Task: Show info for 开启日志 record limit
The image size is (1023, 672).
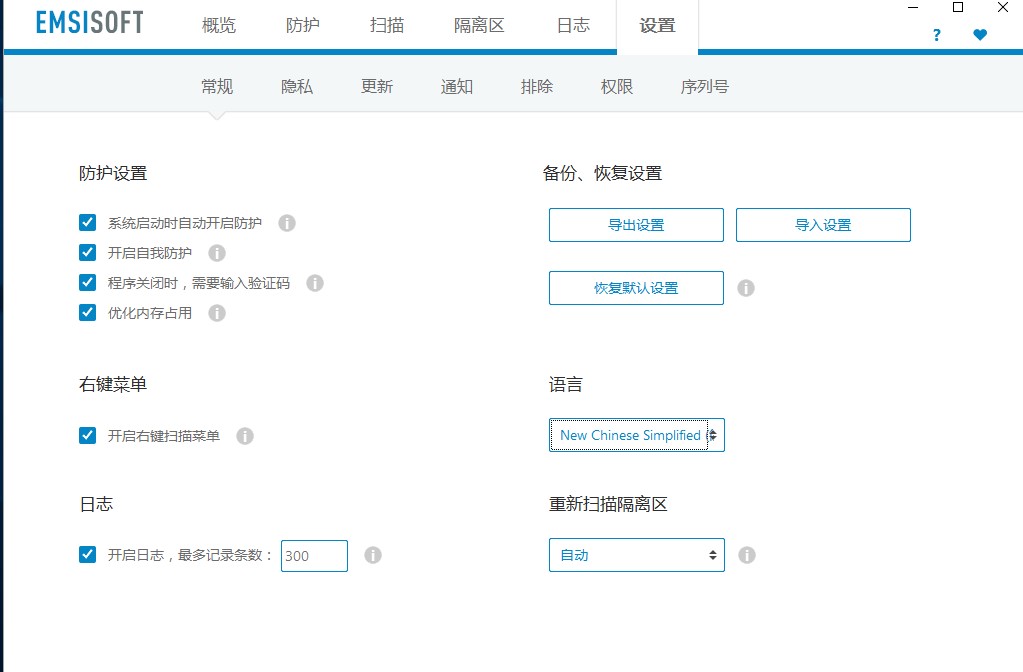Action: click(x=373, y=555)
